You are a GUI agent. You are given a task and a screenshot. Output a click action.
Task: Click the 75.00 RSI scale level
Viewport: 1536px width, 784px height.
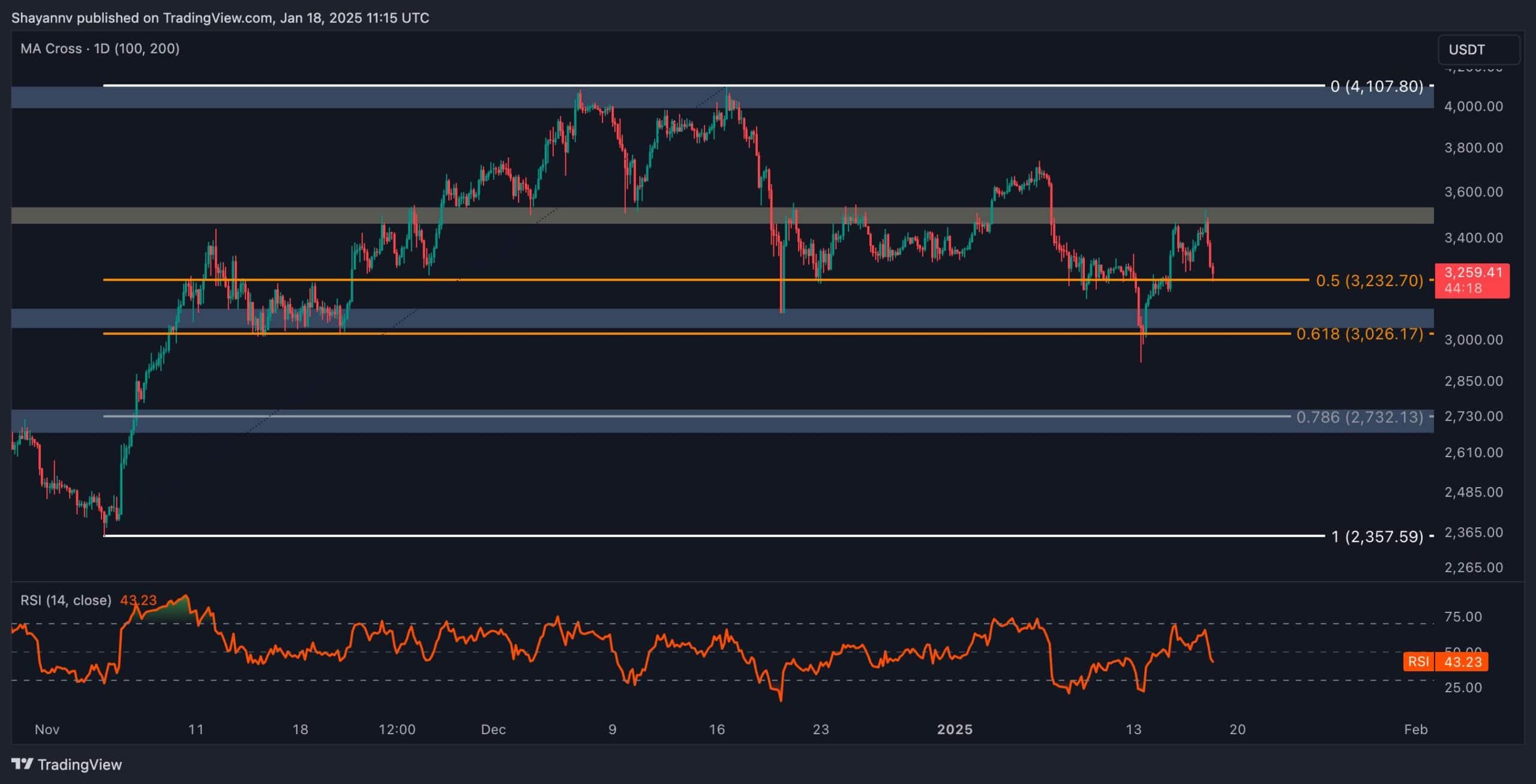coord(1463,617)
